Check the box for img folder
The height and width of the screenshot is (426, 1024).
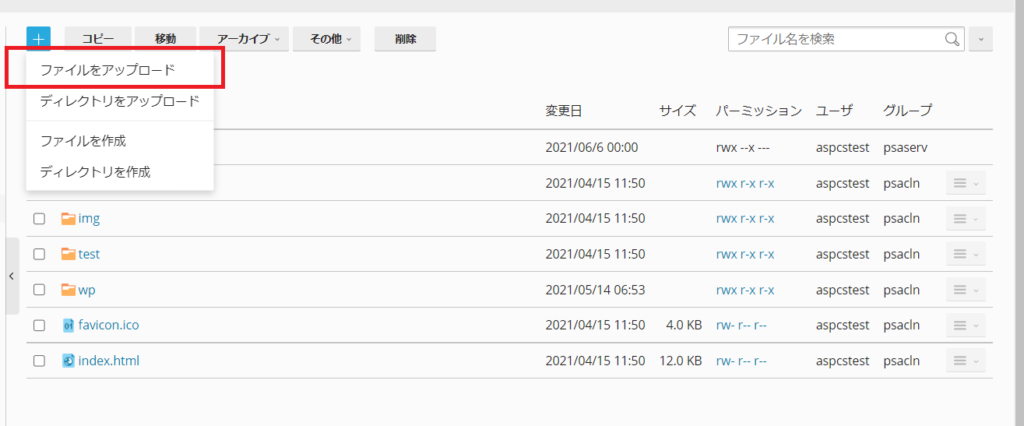39,219
